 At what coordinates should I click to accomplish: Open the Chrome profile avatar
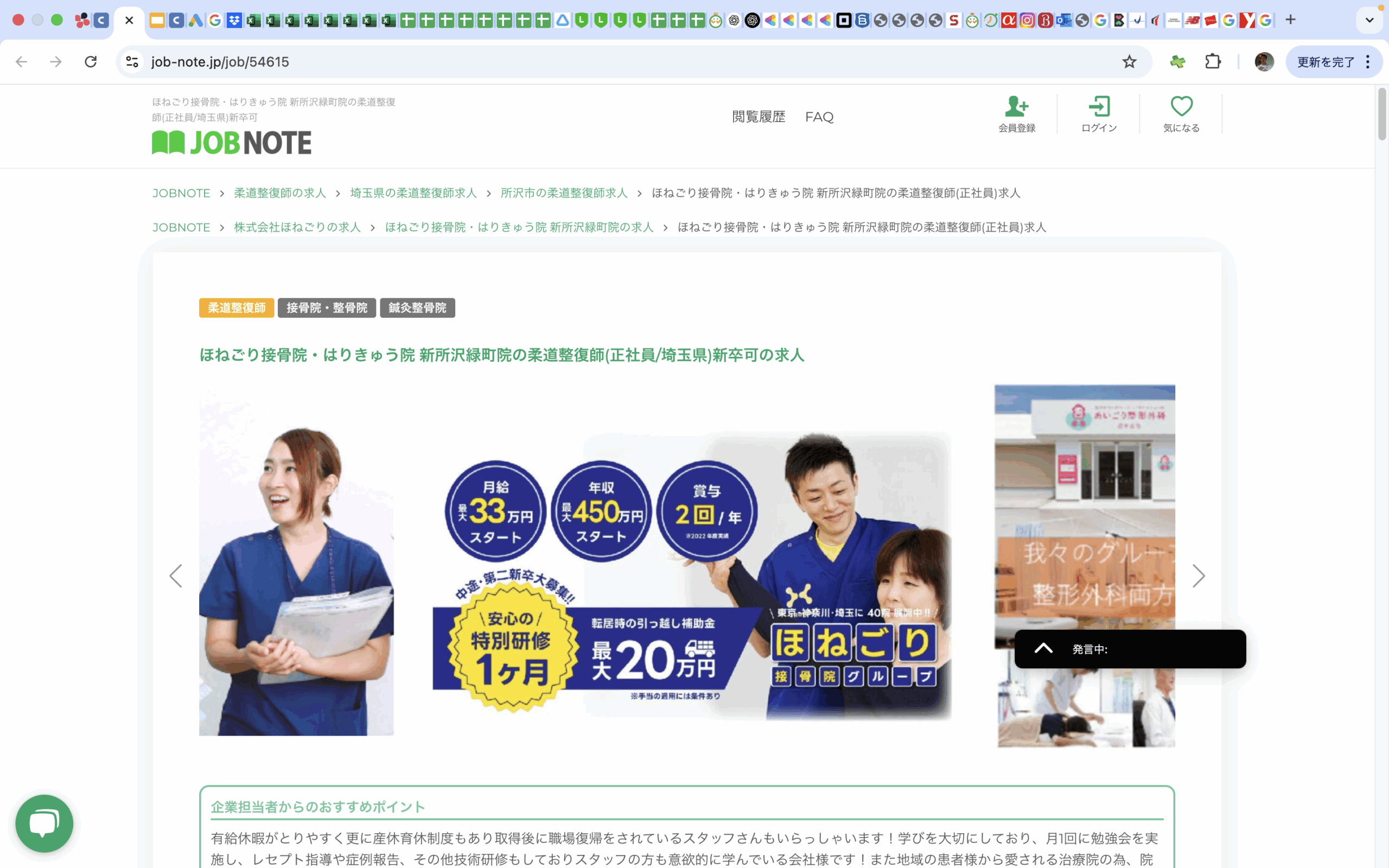(x=1264, y=61)
